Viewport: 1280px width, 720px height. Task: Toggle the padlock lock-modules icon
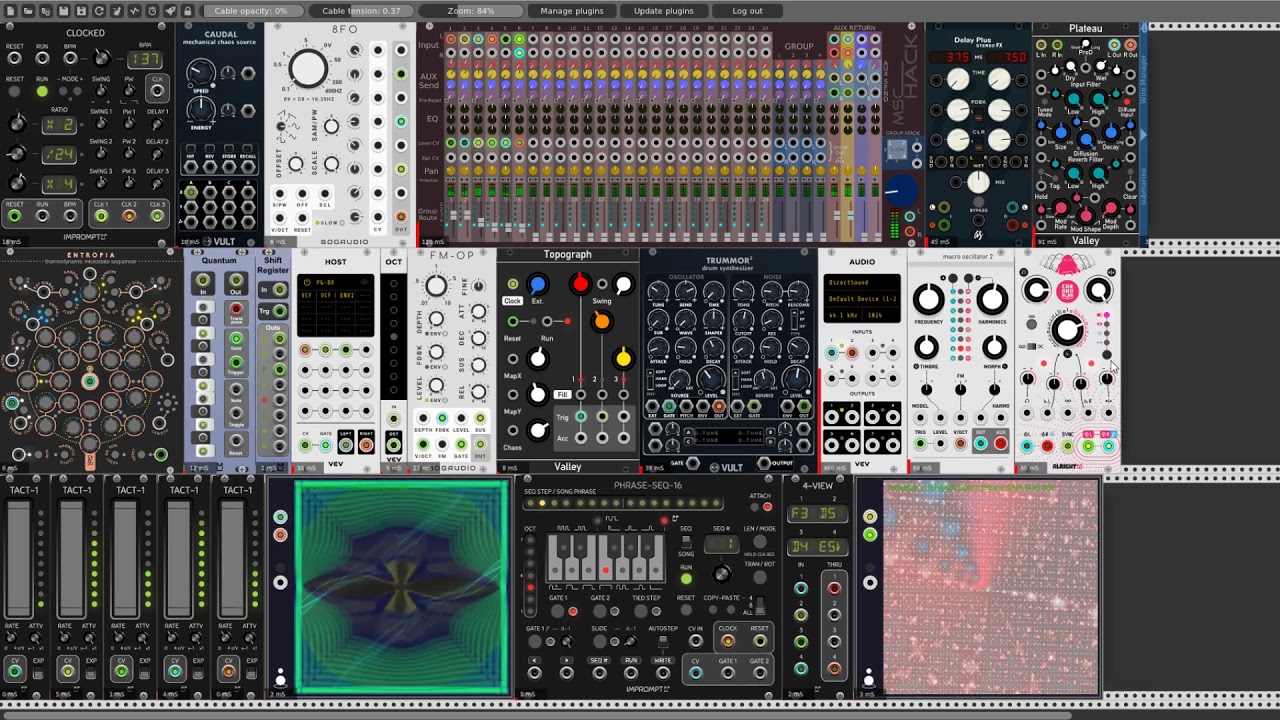pos(187,11)
